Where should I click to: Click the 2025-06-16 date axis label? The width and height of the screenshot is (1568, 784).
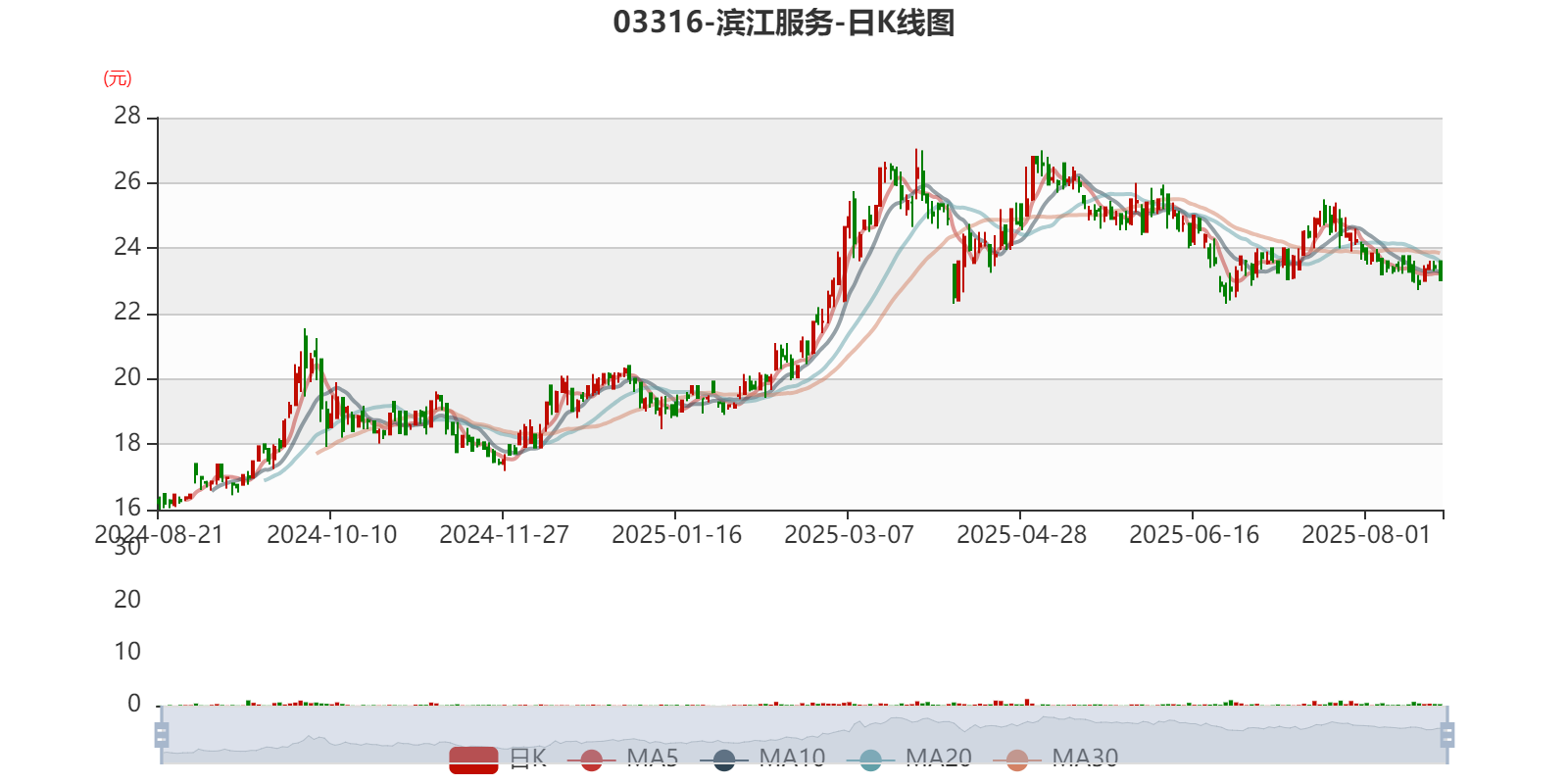click(x=1194, y=535)
